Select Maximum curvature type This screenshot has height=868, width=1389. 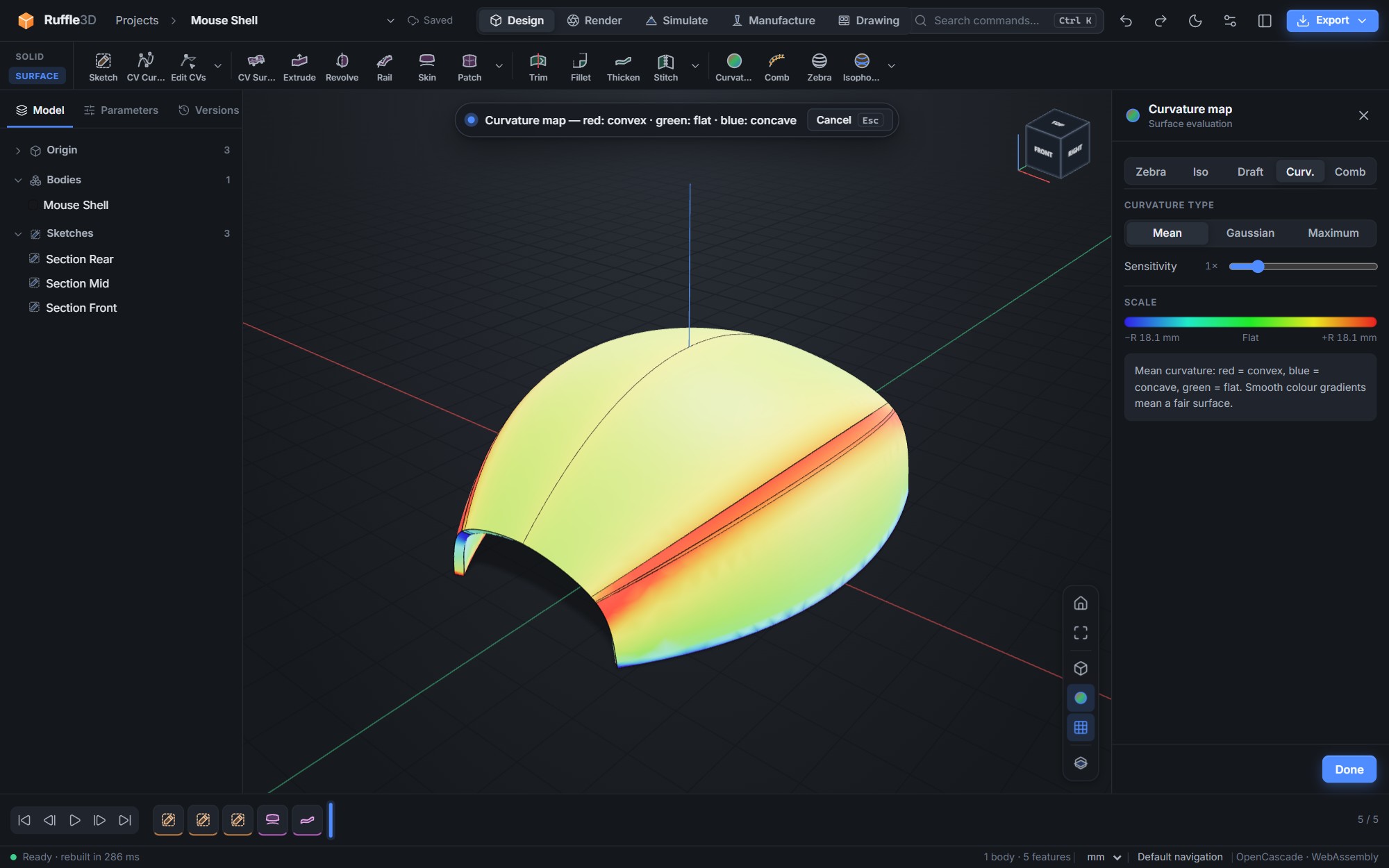1333,233
